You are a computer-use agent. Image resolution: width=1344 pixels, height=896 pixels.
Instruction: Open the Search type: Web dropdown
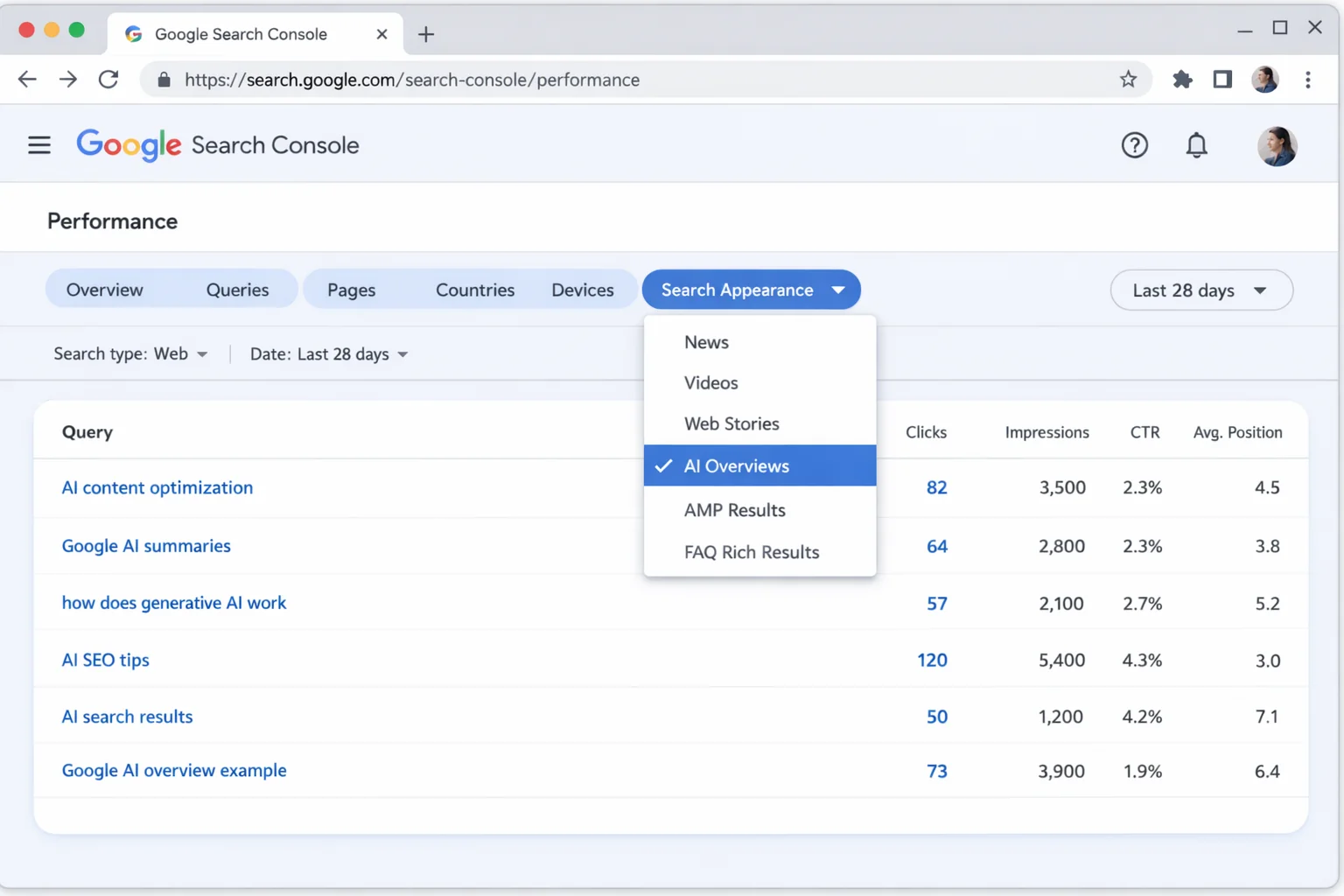(x=130, y=353)
